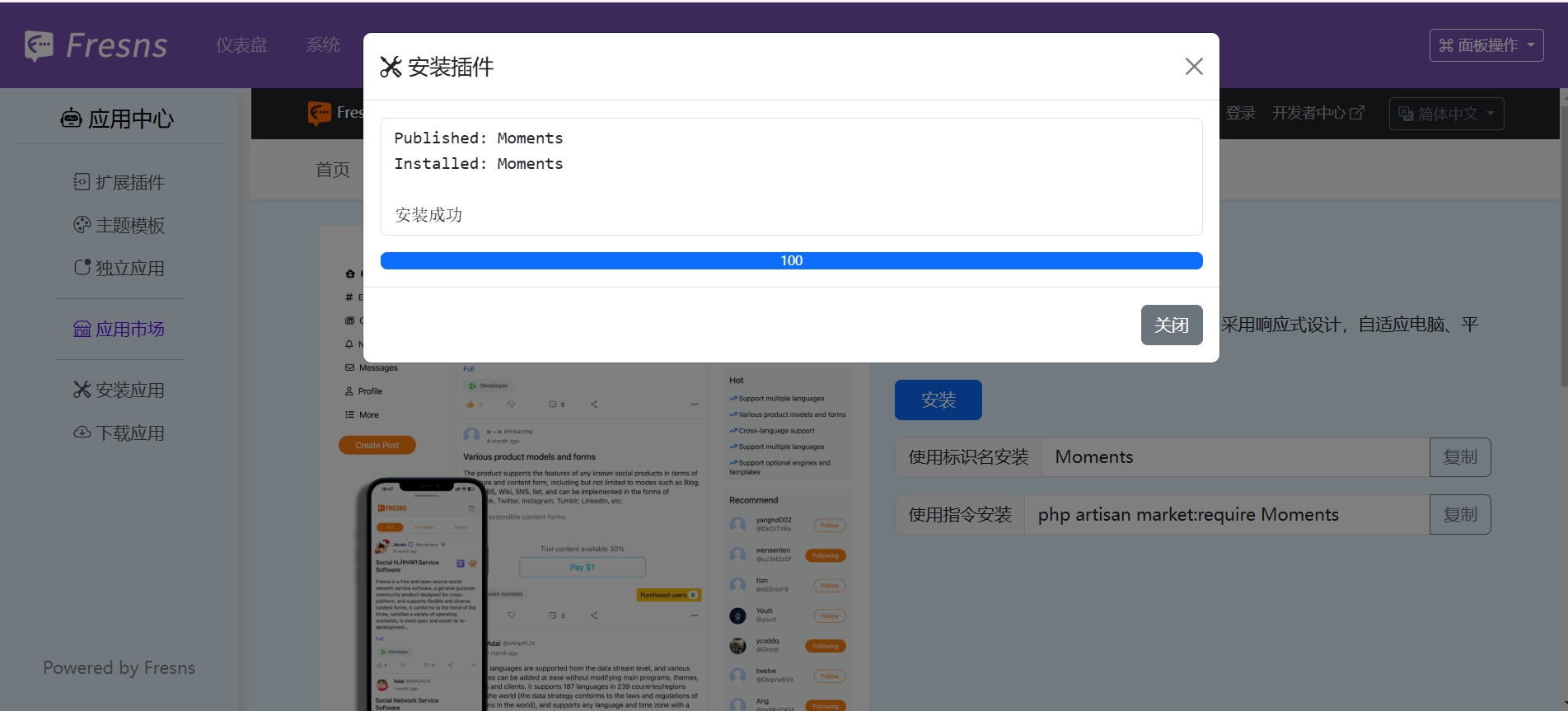Click the 扩展插件 plugin icon
This screenshot has height=711, width=1568.
[x=82, y=181]
